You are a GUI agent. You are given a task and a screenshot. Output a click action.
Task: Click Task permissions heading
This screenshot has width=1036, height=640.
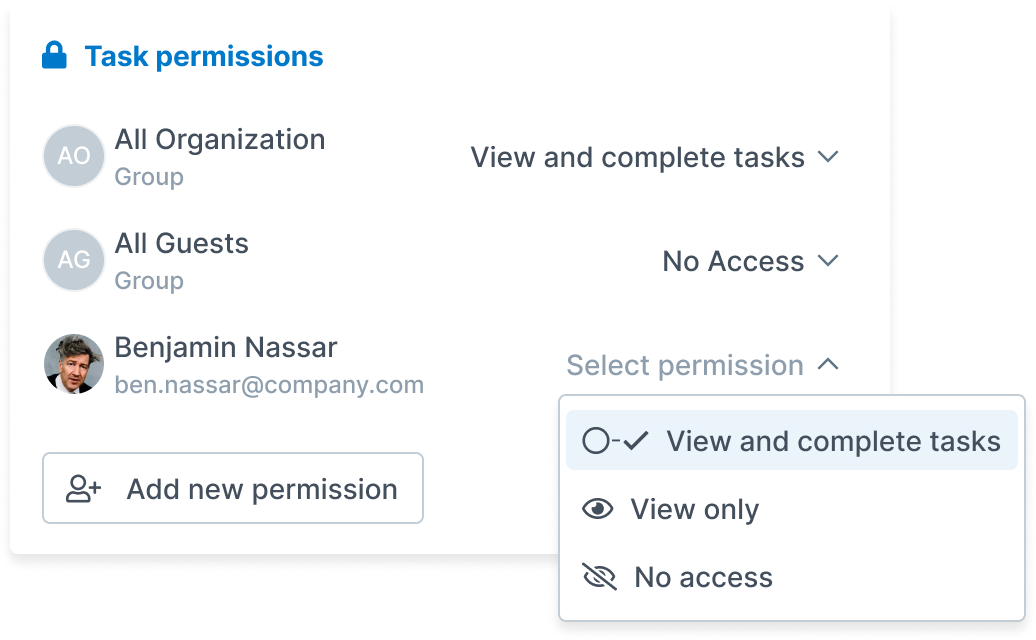204,56
